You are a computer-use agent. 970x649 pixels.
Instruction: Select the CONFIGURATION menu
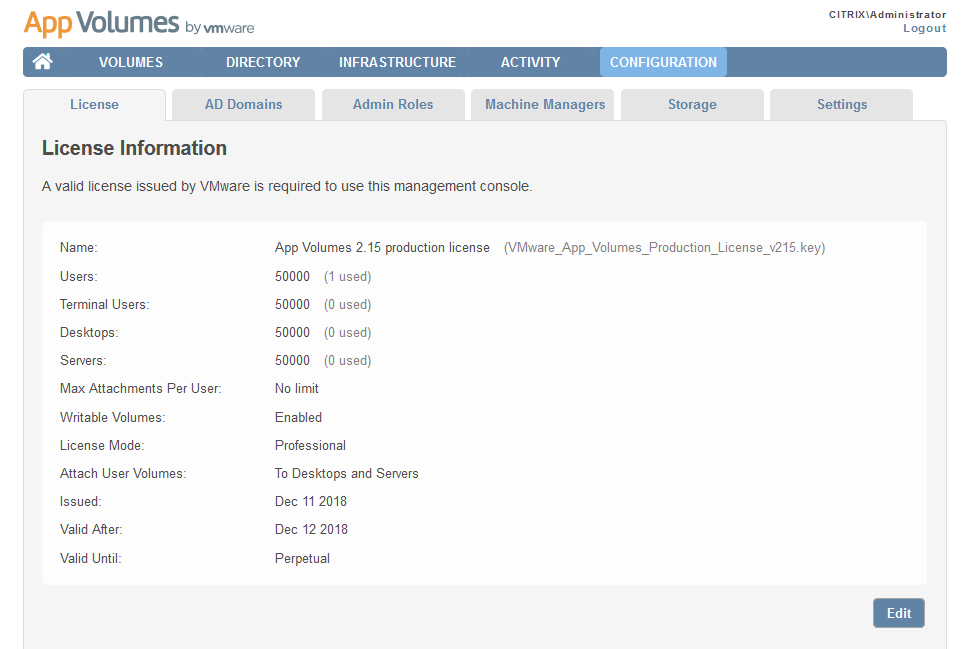(663, 62)
